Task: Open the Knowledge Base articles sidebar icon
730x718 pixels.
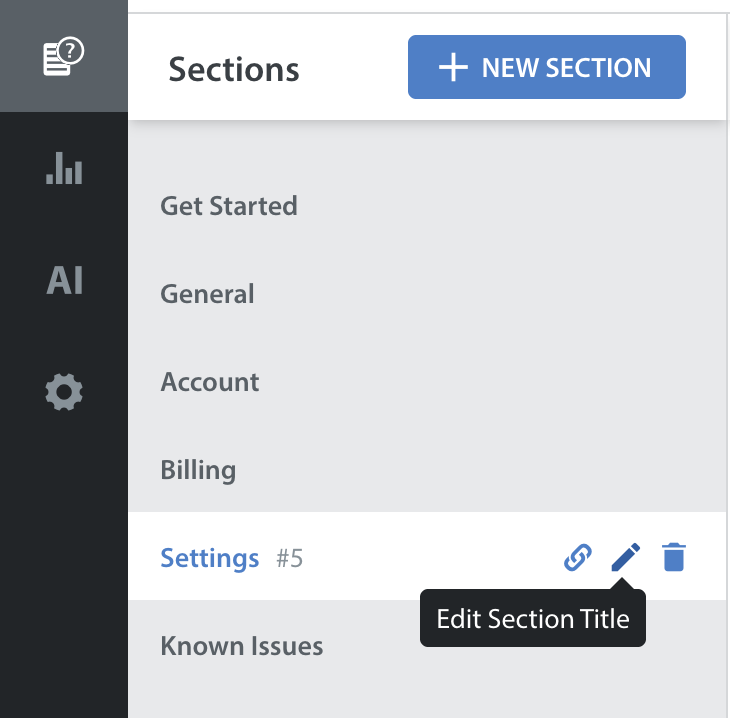Action: click(x=63, y=57)
